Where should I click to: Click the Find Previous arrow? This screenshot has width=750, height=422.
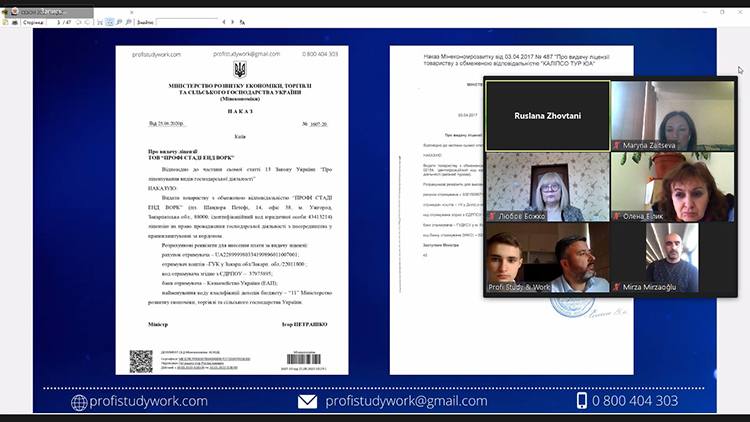coord(223,22)
